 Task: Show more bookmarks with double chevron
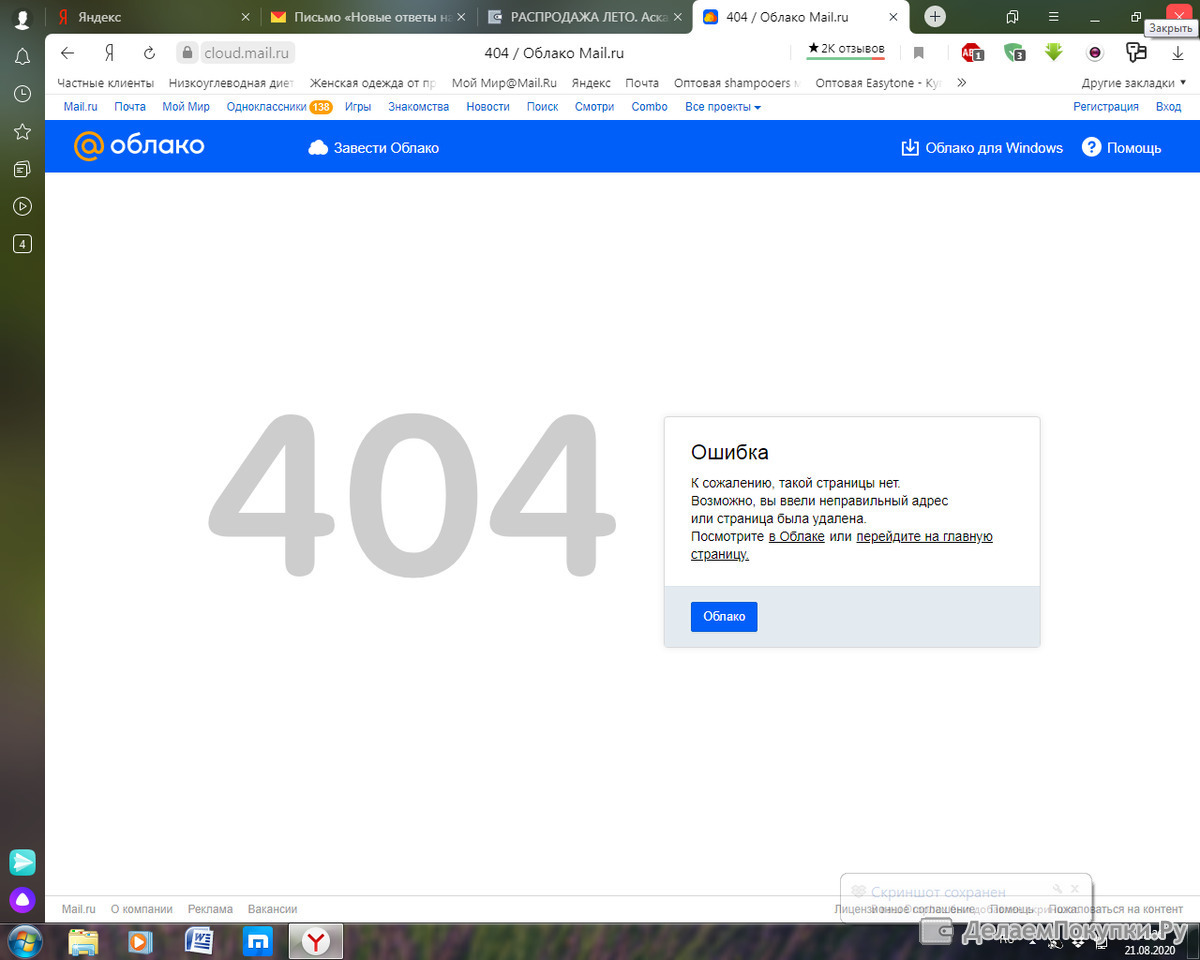pyautogui.click(x=962, y=83)
